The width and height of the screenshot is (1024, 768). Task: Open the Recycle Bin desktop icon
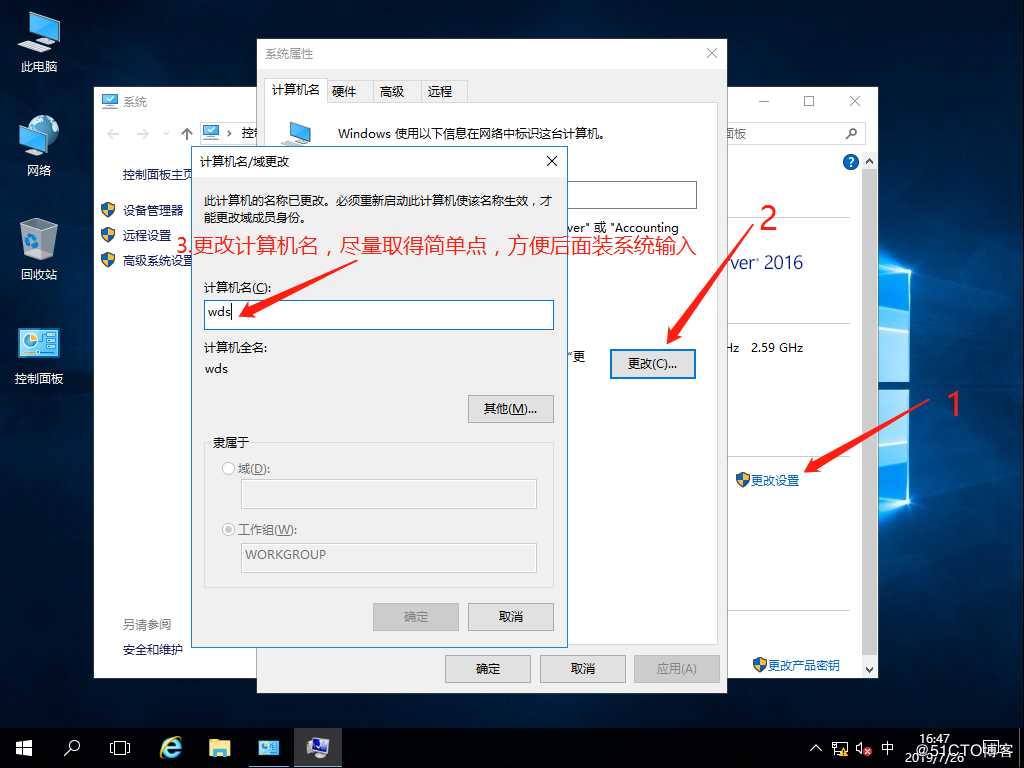[39, 249]
